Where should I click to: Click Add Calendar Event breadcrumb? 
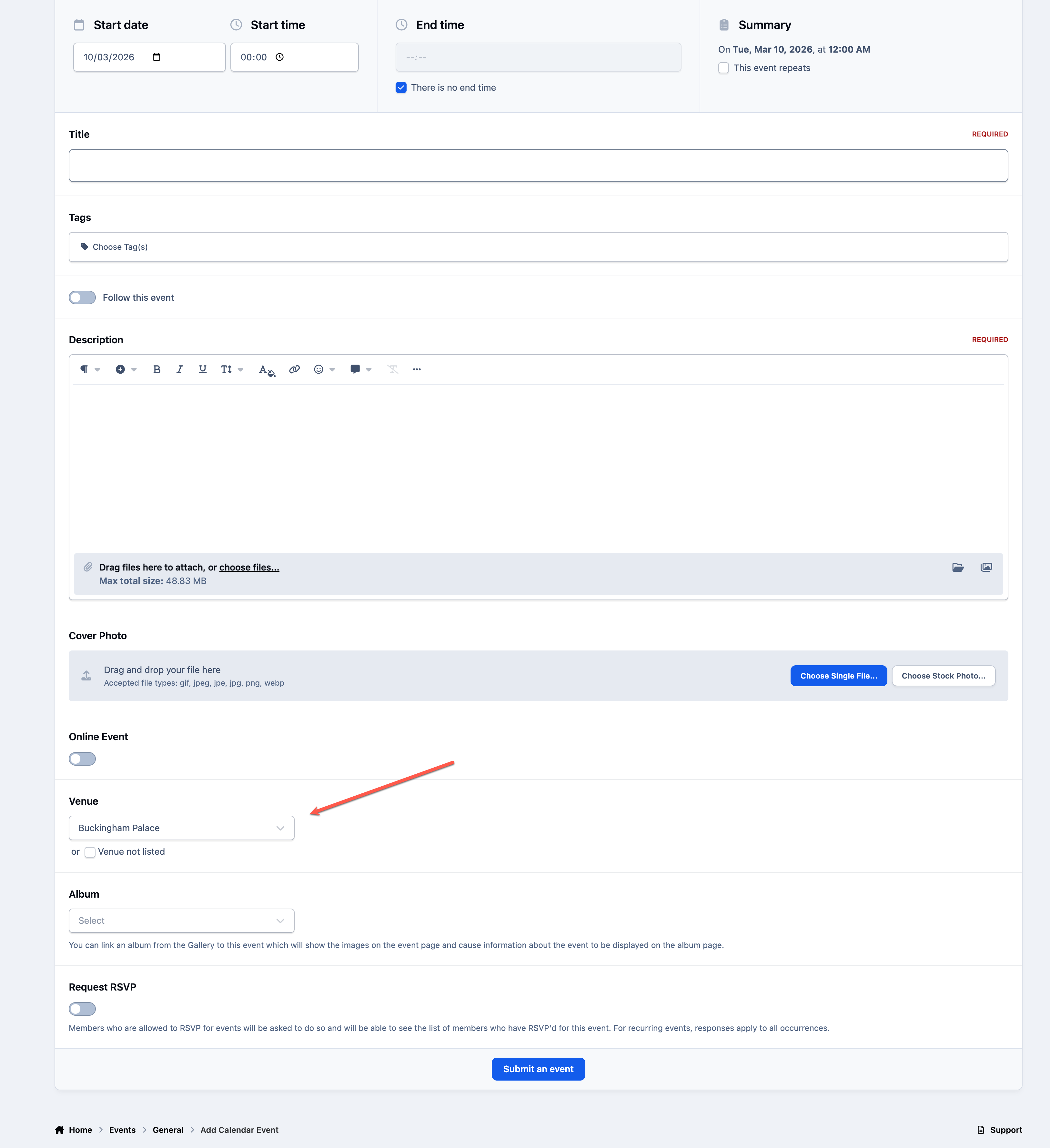pos(239,1130)
